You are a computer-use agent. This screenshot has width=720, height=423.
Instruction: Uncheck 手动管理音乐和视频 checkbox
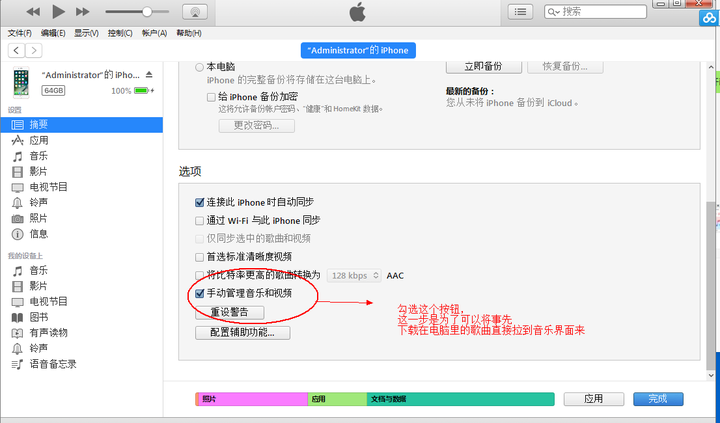click(x=199, y=293)
